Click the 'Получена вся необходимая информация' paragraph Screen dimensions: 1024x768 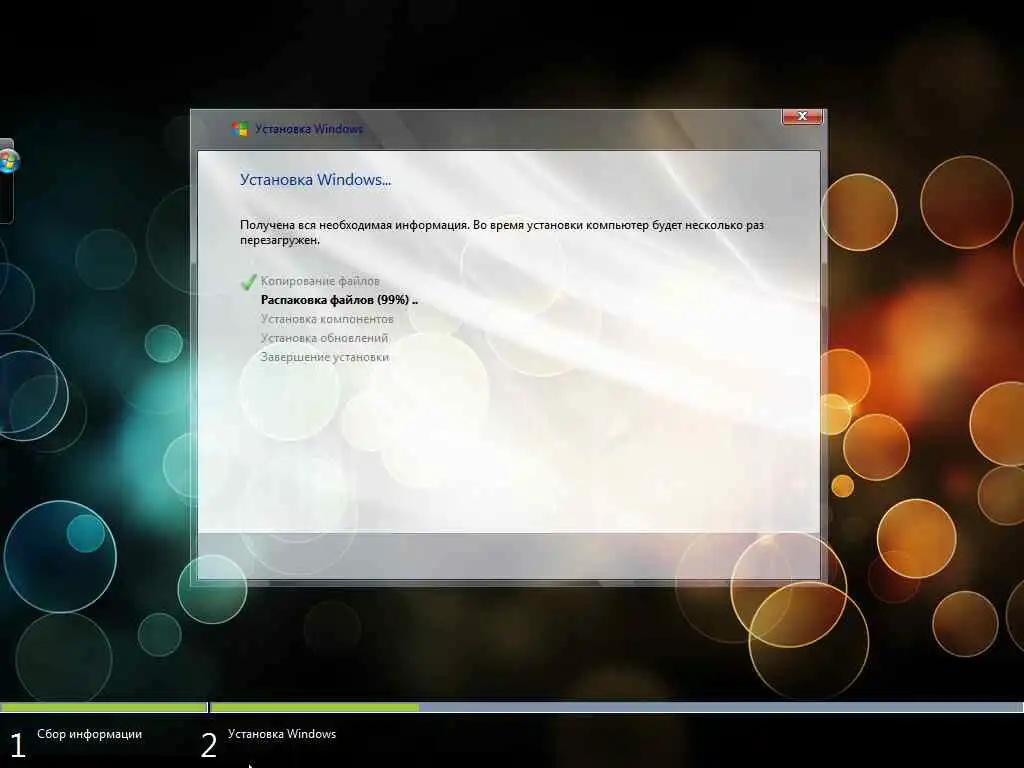[502, 232]
